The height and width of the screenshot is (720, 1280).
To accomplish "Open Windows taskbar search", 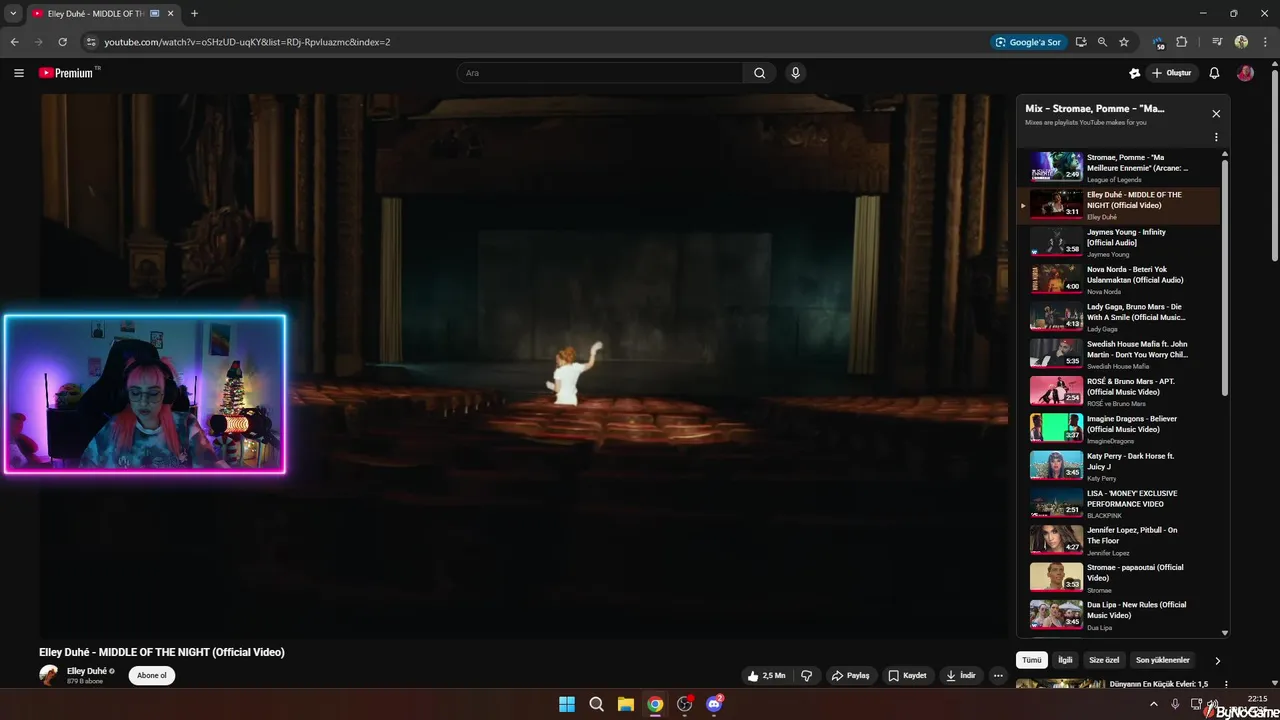I will tap(597, 704).
